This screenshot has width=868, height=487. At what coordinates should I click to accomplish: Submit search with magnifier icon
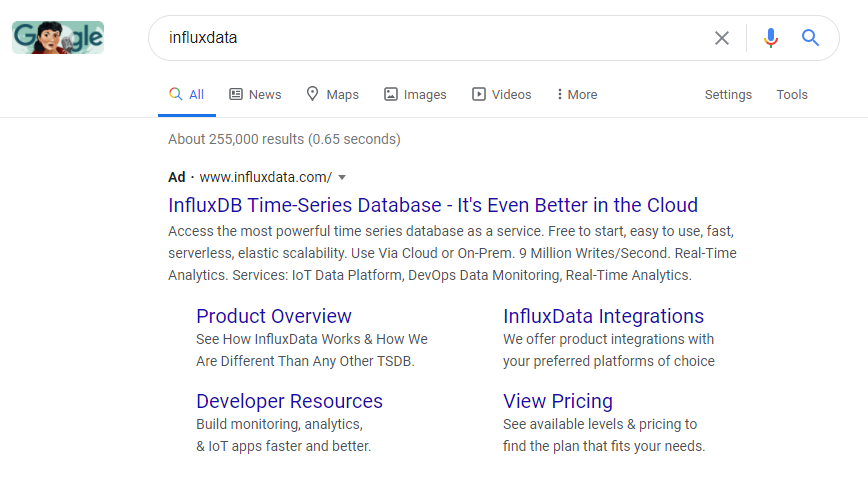pos(810,38)
